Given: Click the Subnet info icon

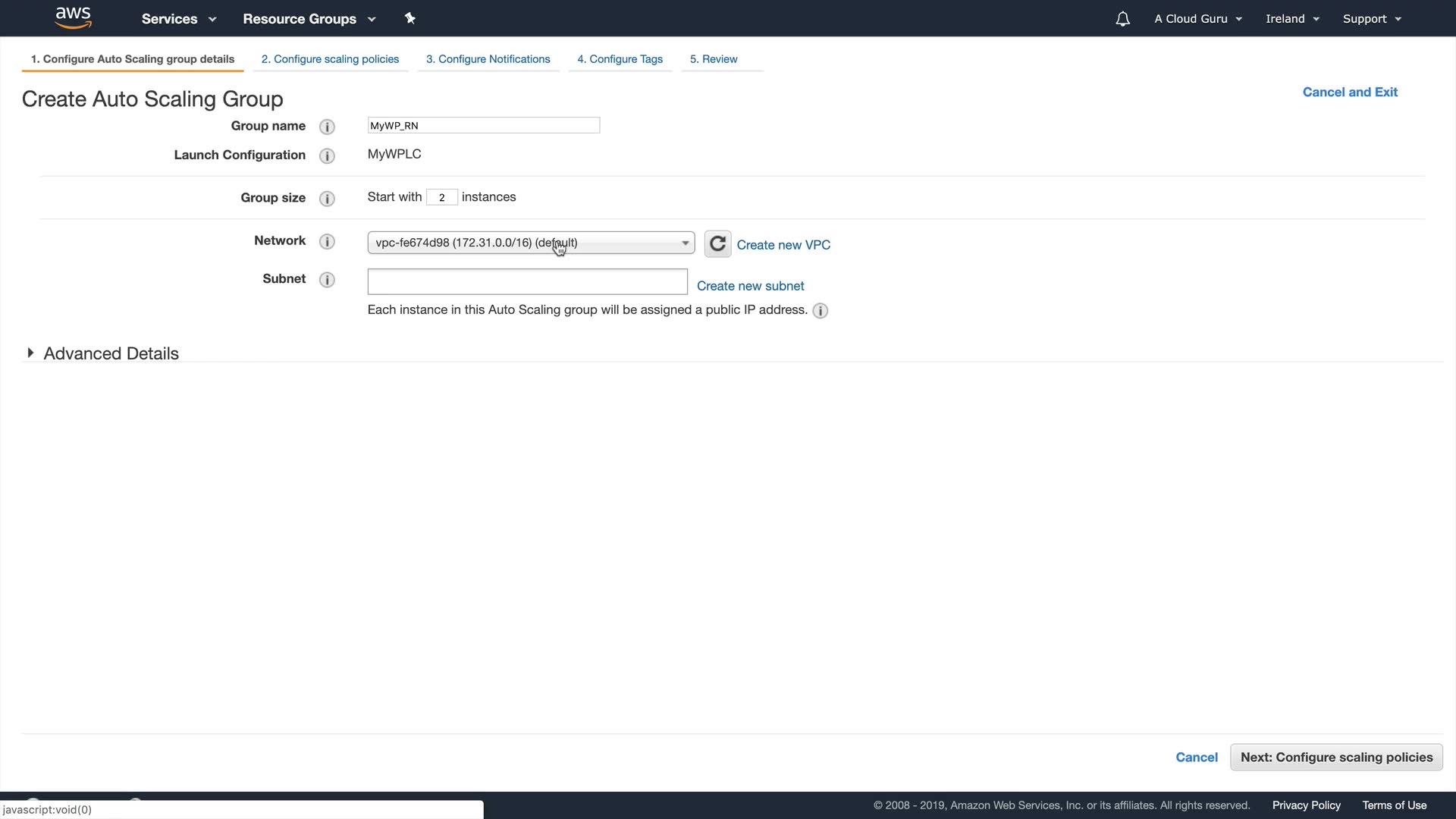Looking at the screenshot, I should pyautogui.click(x=327, y=280).
